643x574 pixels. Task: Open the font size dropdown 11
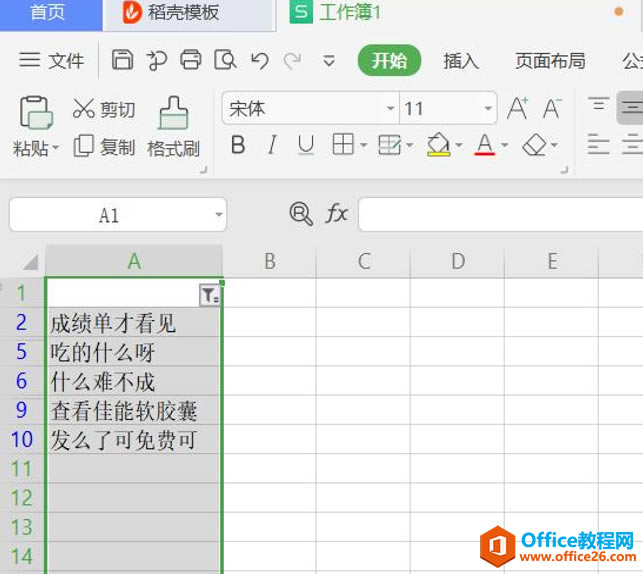488,109
